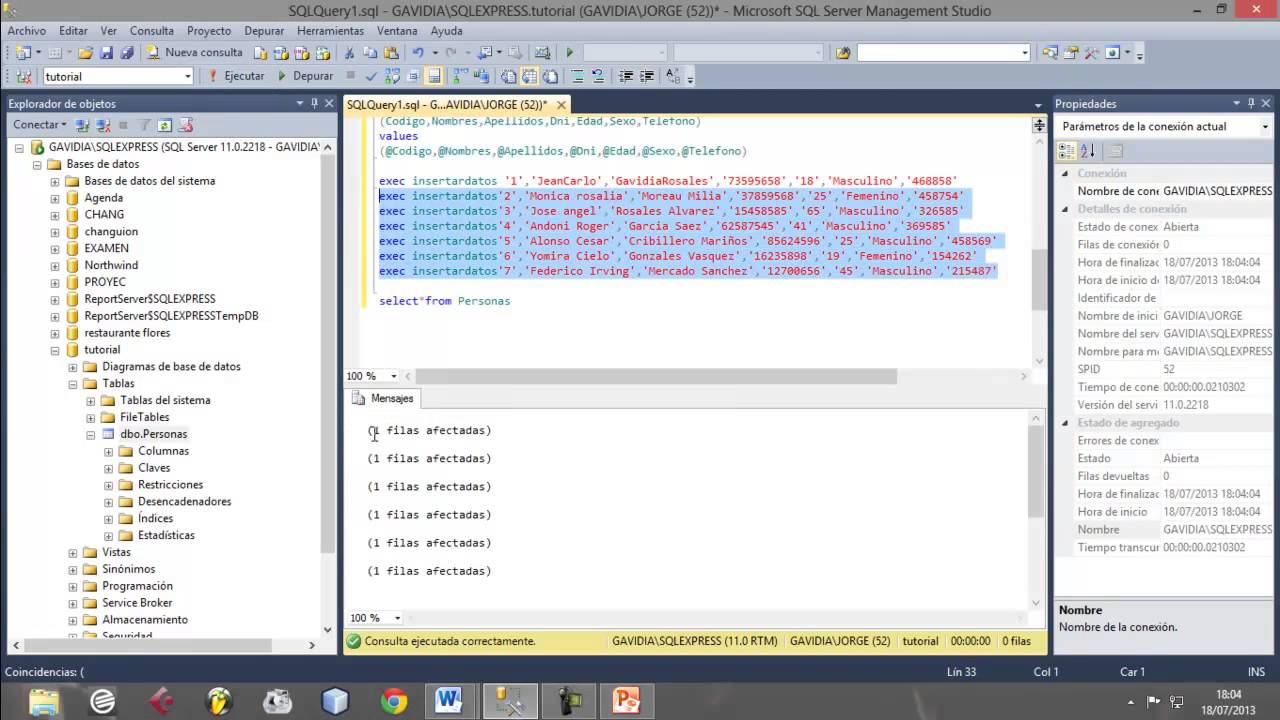Click the Nueva consulta button
Image resolution: width=1280 pixels, height=720 pixels.
coord(194,52)
